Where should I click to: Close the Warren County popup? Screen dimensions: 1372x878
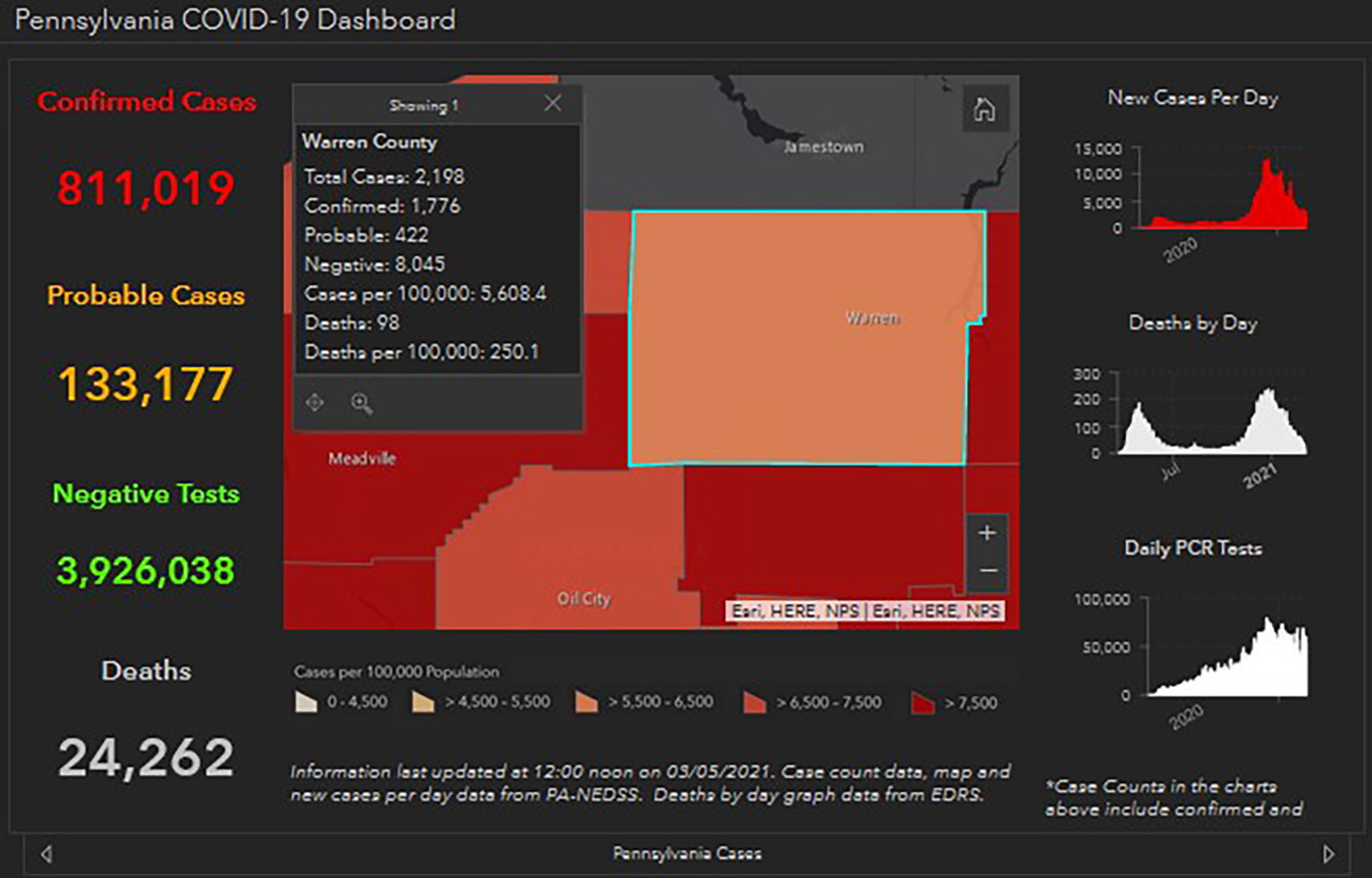click(553, 104)
